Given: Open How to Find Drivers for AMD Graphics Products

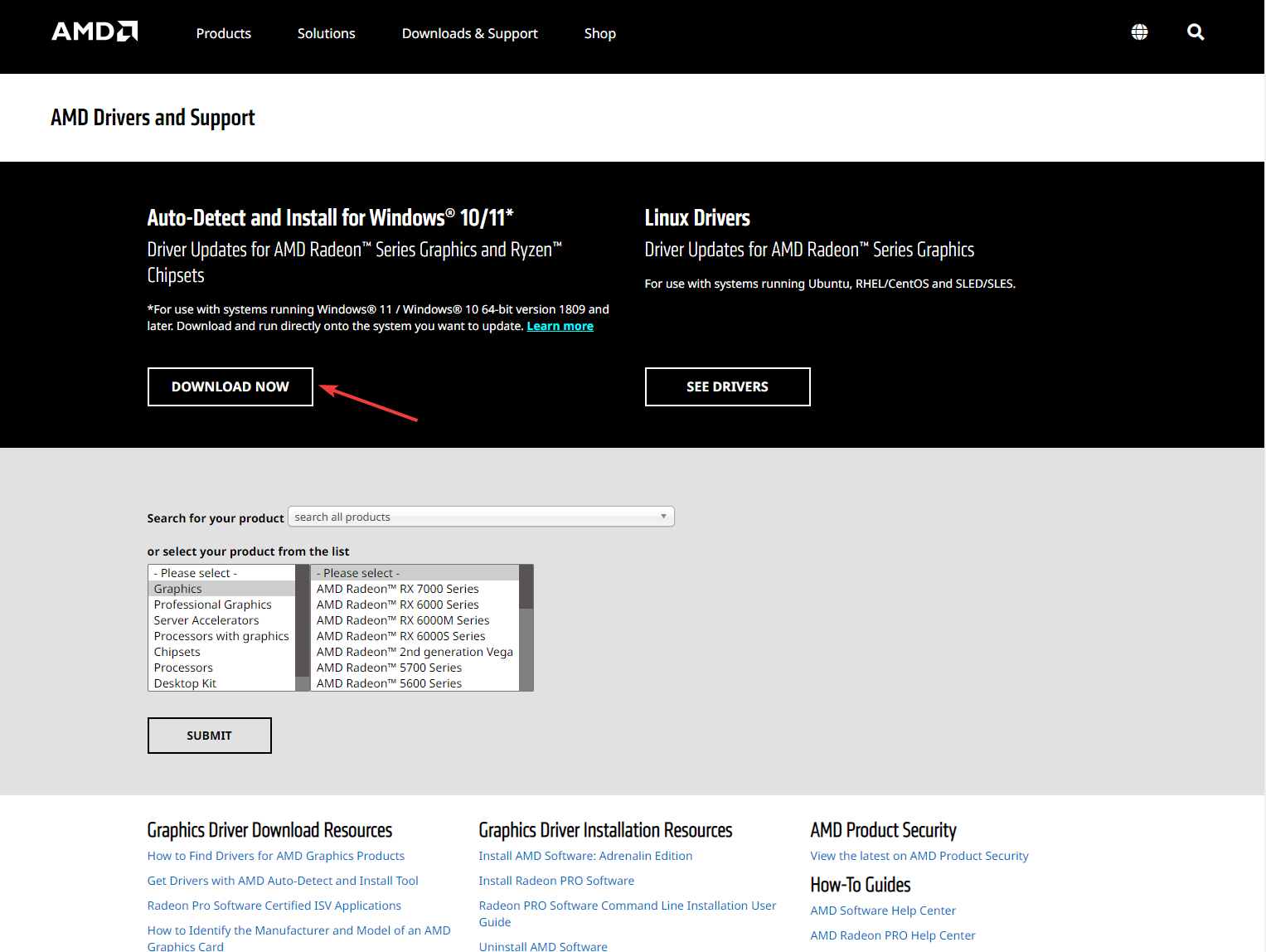Looking at the screenshot, I should click(276, 856).
